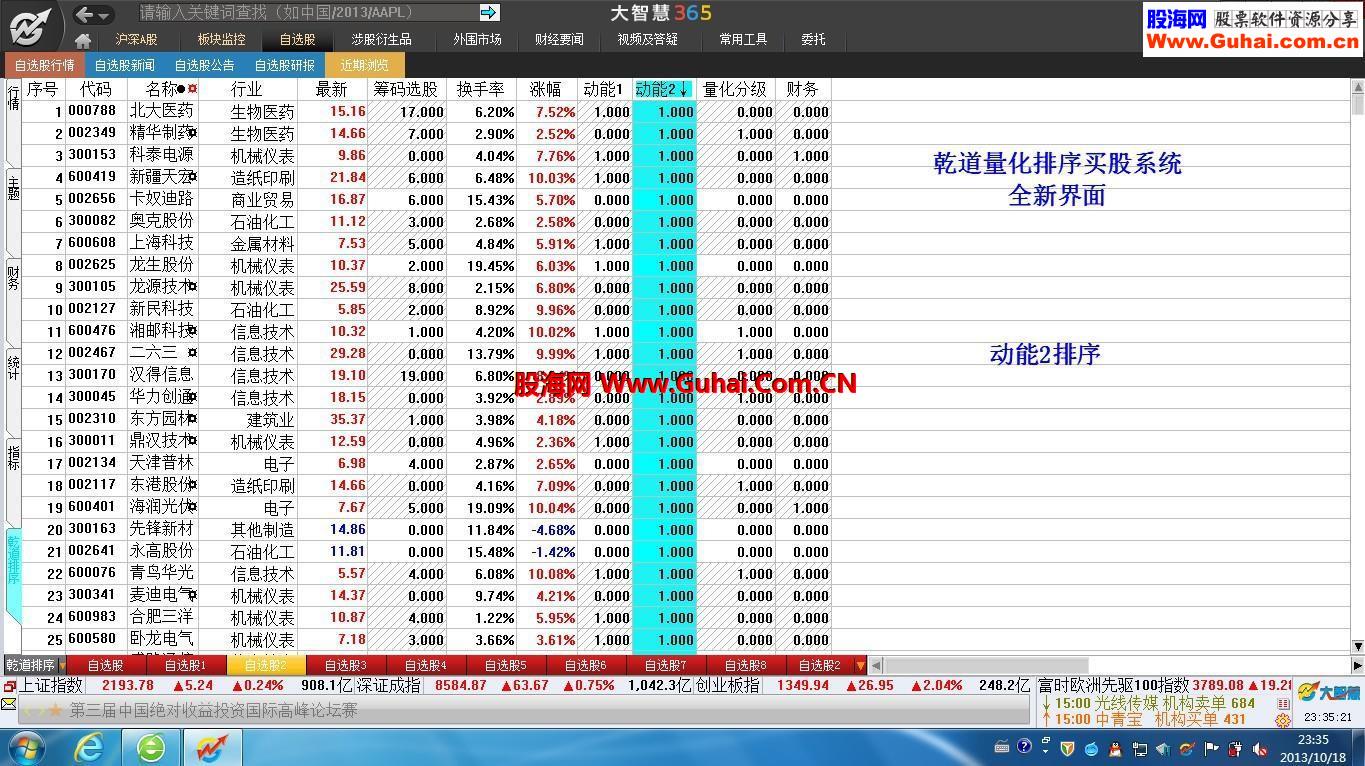Image resolution: width=1365 pixels, height=766 pixels.
Task: Switch to 自选股公告 tab
Action: (204, 65)
